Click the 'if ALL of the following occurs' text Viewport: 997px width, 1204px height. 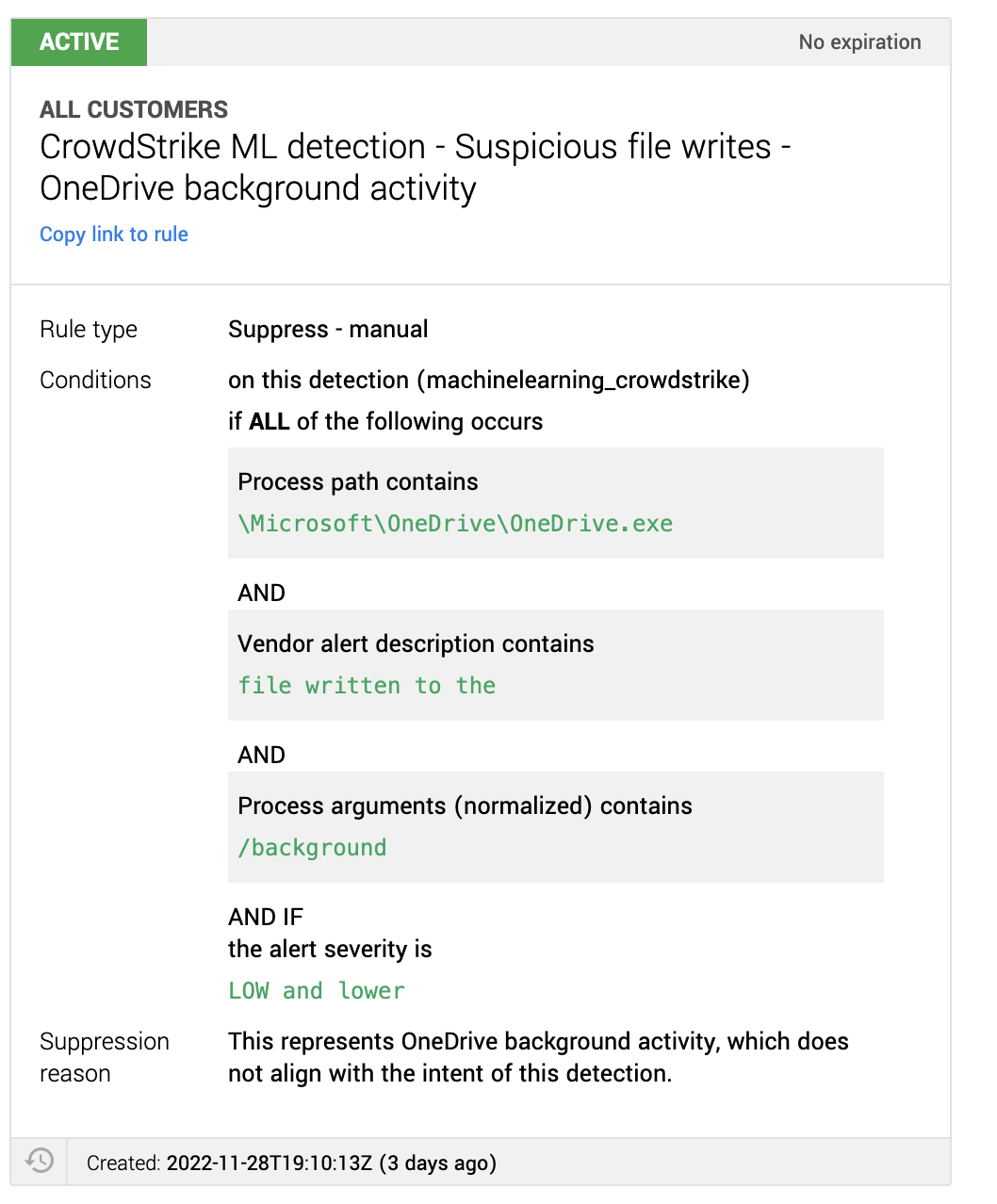coord(385,422)
